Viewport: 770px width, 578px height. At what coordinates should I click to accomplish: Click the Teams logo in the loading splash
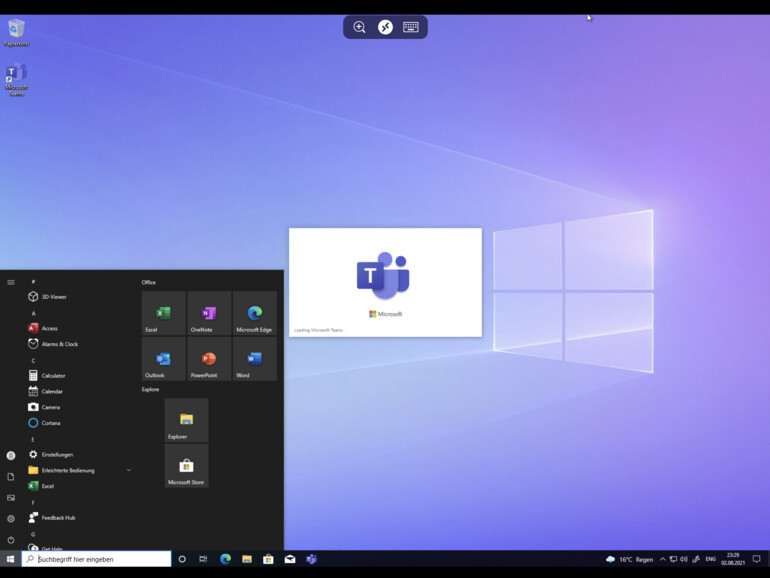pyautogui.click(x=383, y=275)
